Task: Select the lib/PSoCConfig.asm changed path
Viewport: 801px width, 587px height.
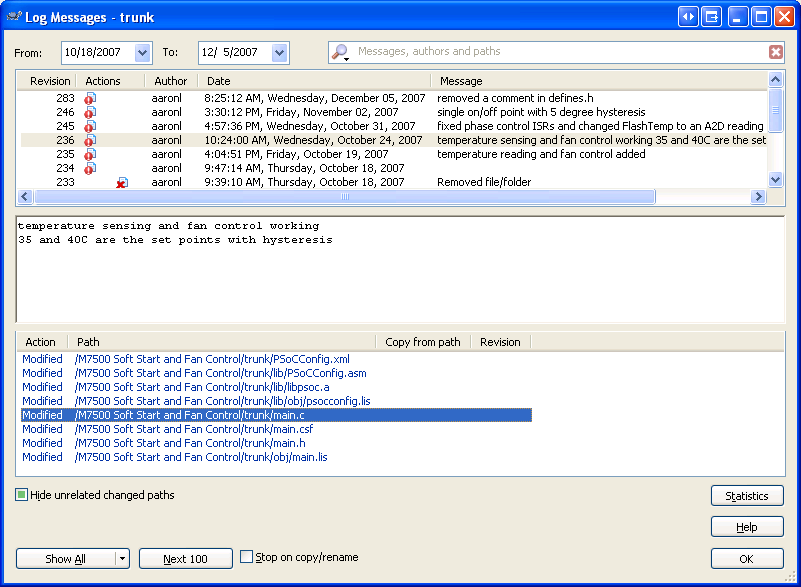Action: 221,373
